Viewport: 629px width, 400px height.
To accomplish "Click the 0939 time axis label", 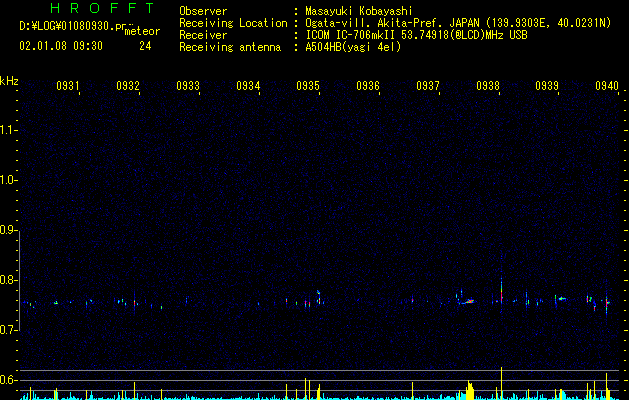I will tap(547, 85).
